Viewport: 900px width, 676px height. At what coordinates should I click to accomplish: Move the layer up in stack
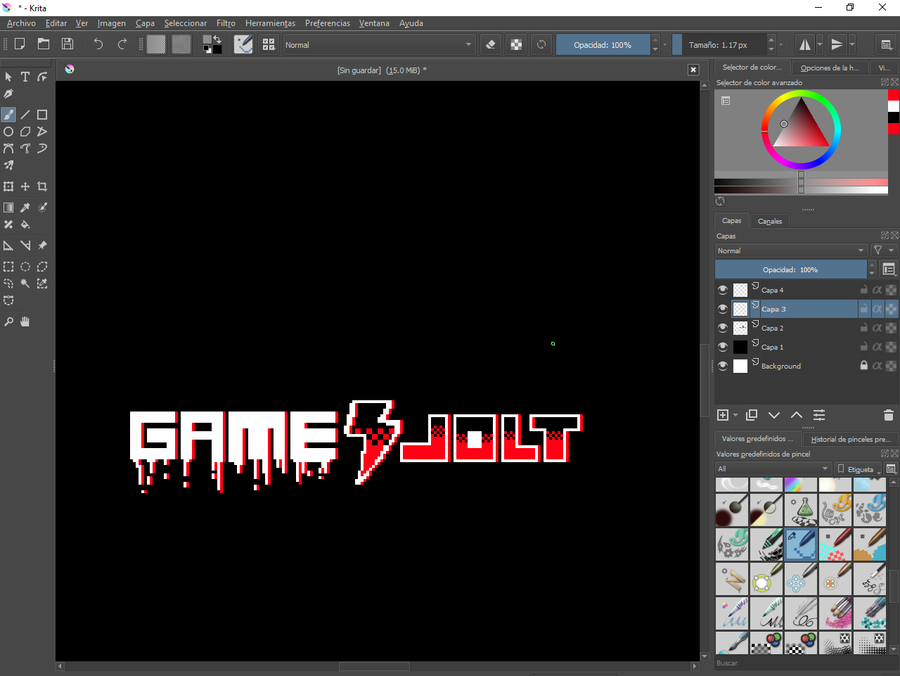797,415
